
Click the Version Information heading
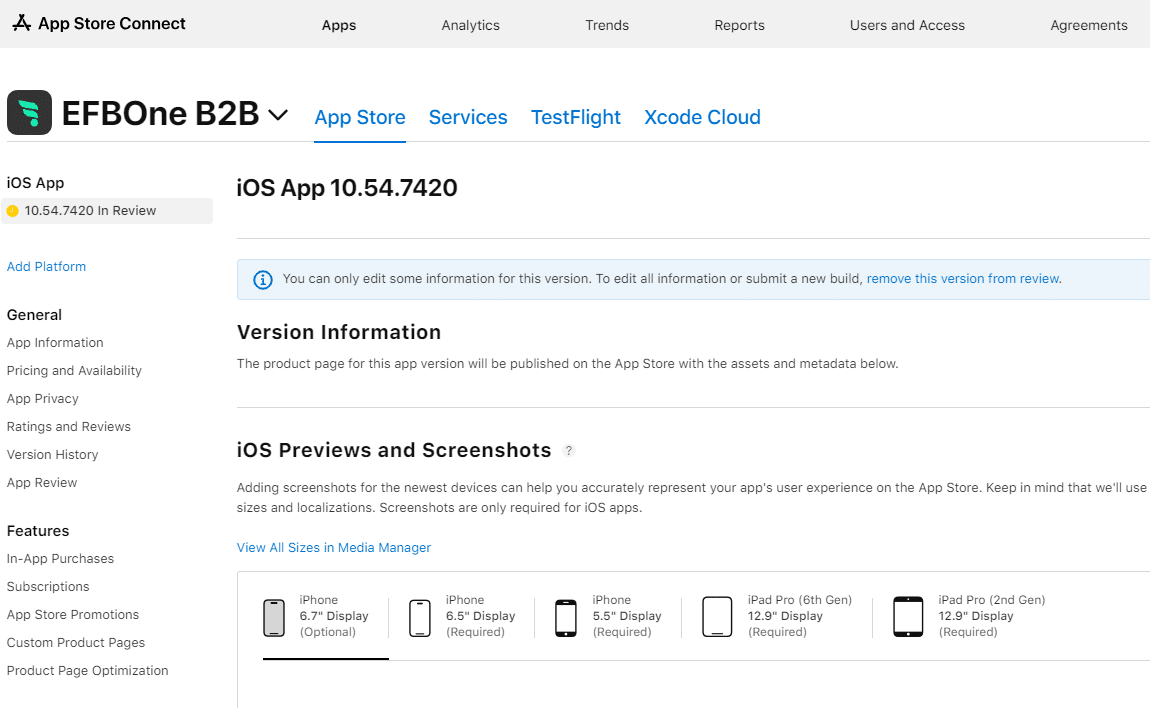pos(339,332)
